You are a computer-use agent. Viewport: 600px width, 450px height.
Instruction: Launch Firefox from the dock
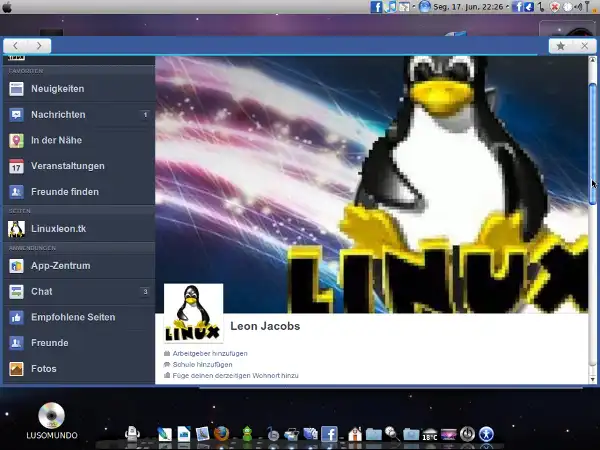[221, 434]
